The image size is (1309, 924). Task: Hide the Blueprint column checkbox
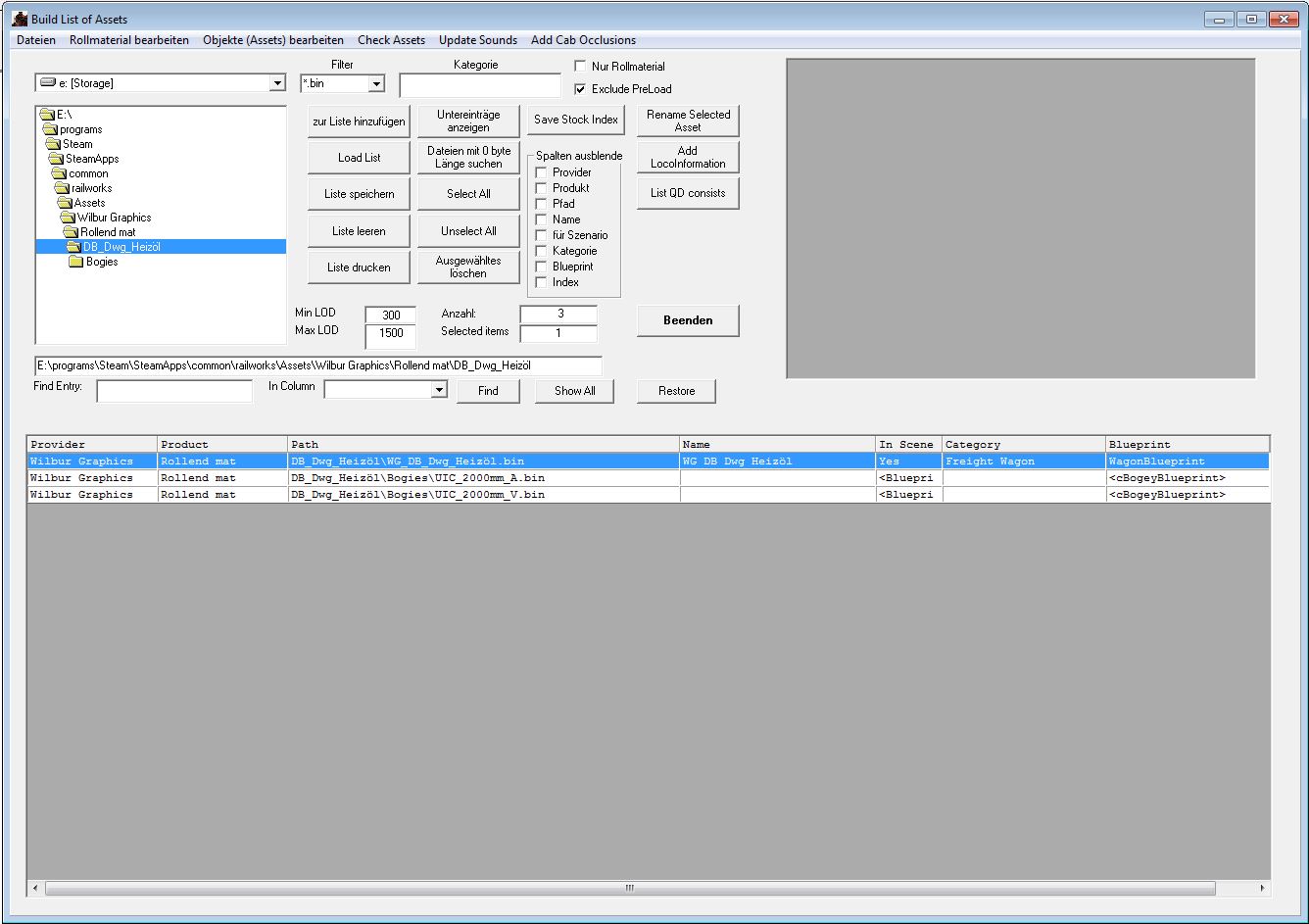pyautogui.click(x=541, y=267)
